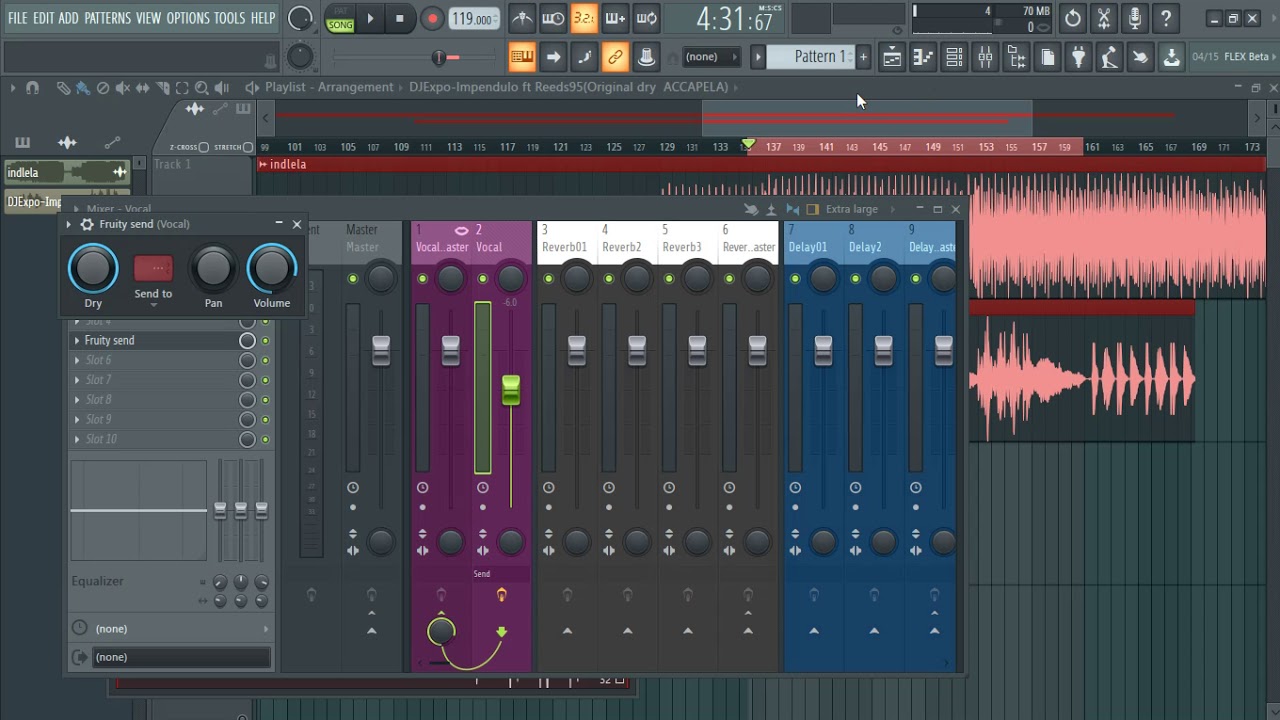Image resolution: width=1280 pixels, height=720 pixels.
Task: Mute the Reverb01 mixer track LED
Action: click(x=548, y=279)
